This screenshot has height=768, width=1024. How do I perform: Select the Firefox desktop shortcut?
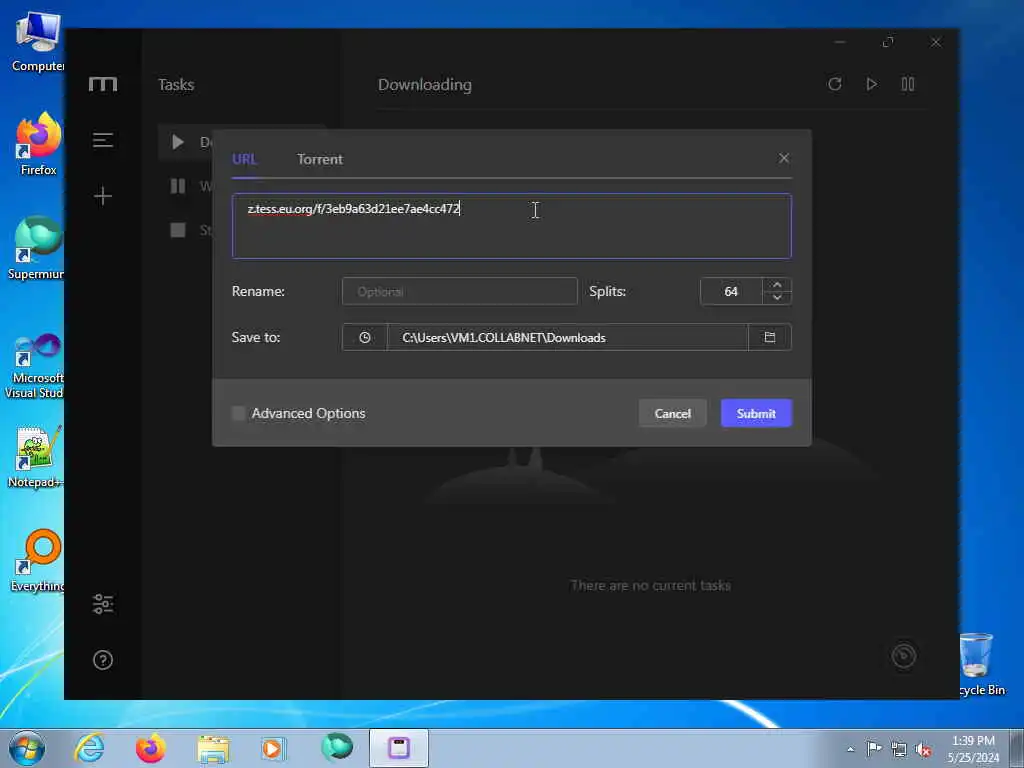tap(39, 144)
